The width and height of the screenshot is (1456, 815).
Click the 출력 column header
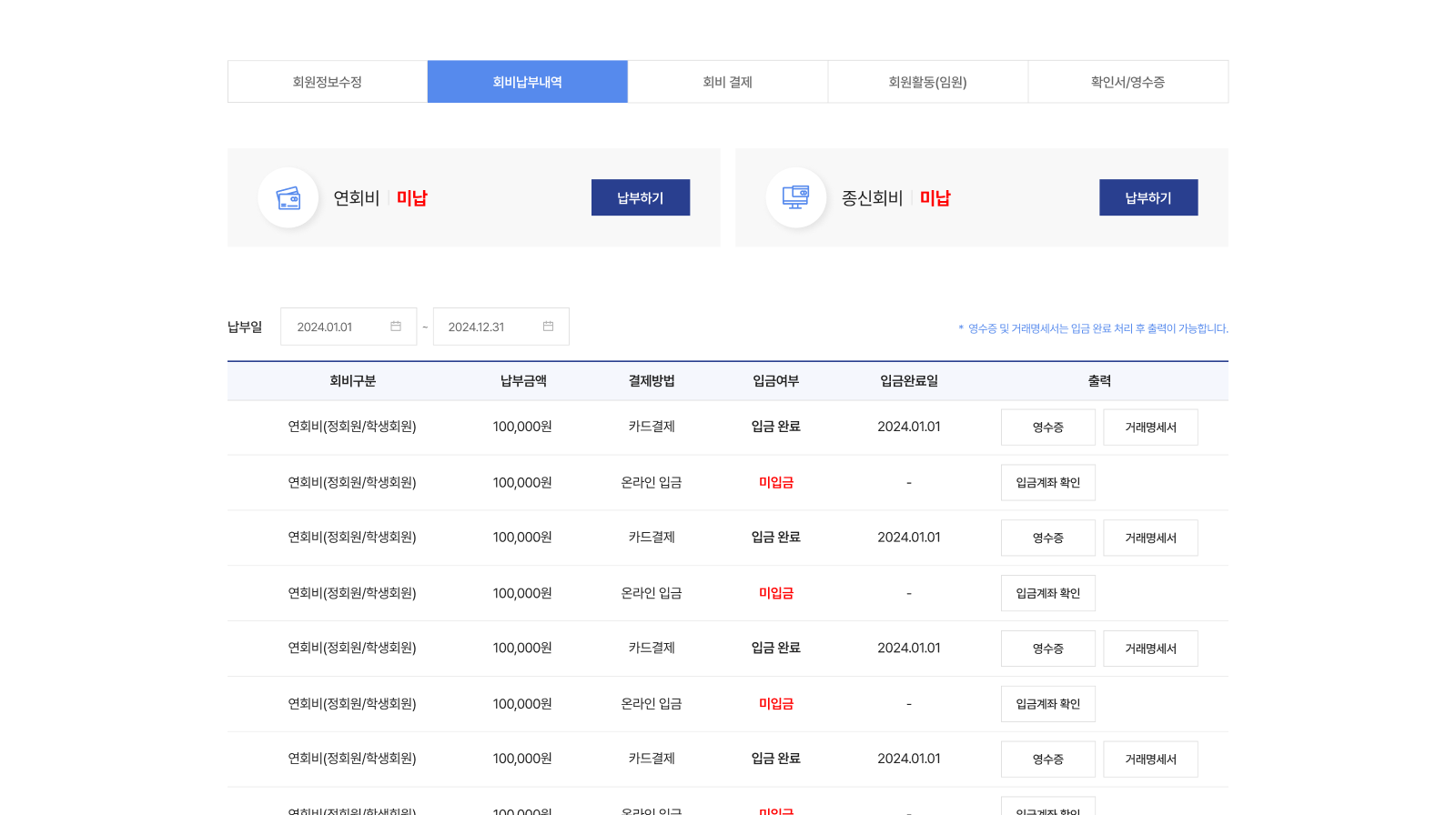click(x=1099, y=381)
